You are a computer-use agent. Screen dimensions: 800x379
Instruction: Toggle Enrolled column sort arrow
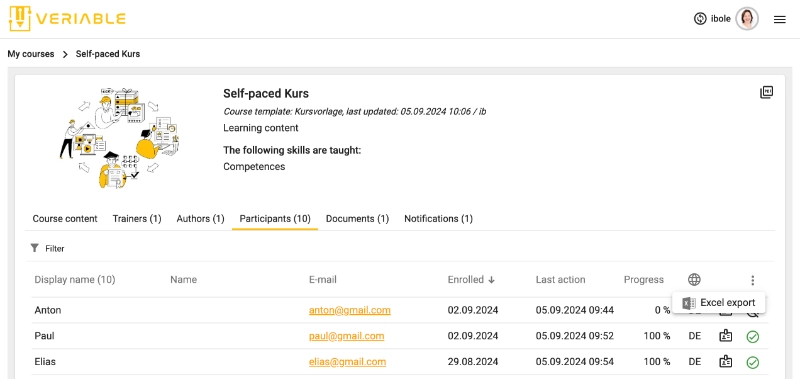[x=491, y=280]
